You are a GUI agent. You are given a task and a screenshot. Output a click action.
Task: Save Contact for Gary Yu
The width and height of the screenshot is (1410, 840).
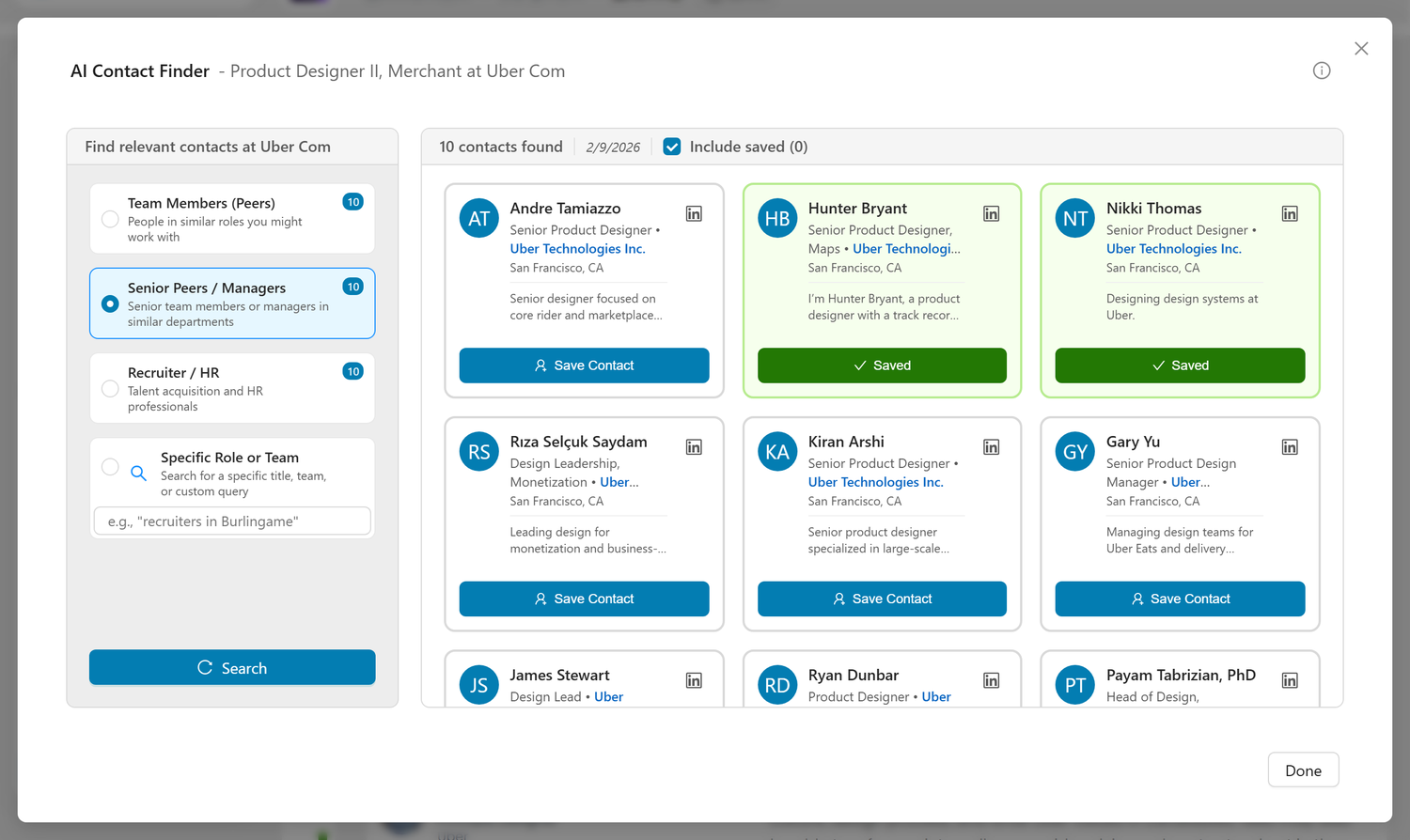pos(1180,599)
